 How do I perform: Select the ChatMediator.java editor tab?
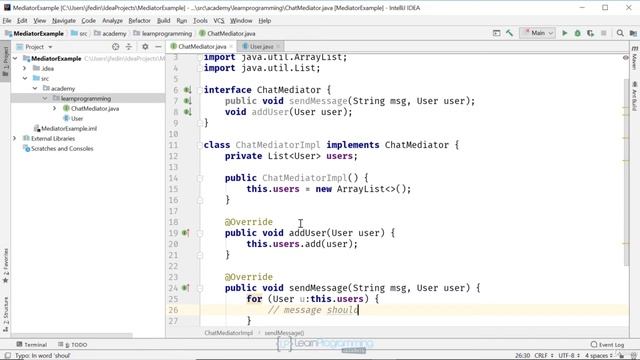tap(202, 47)
